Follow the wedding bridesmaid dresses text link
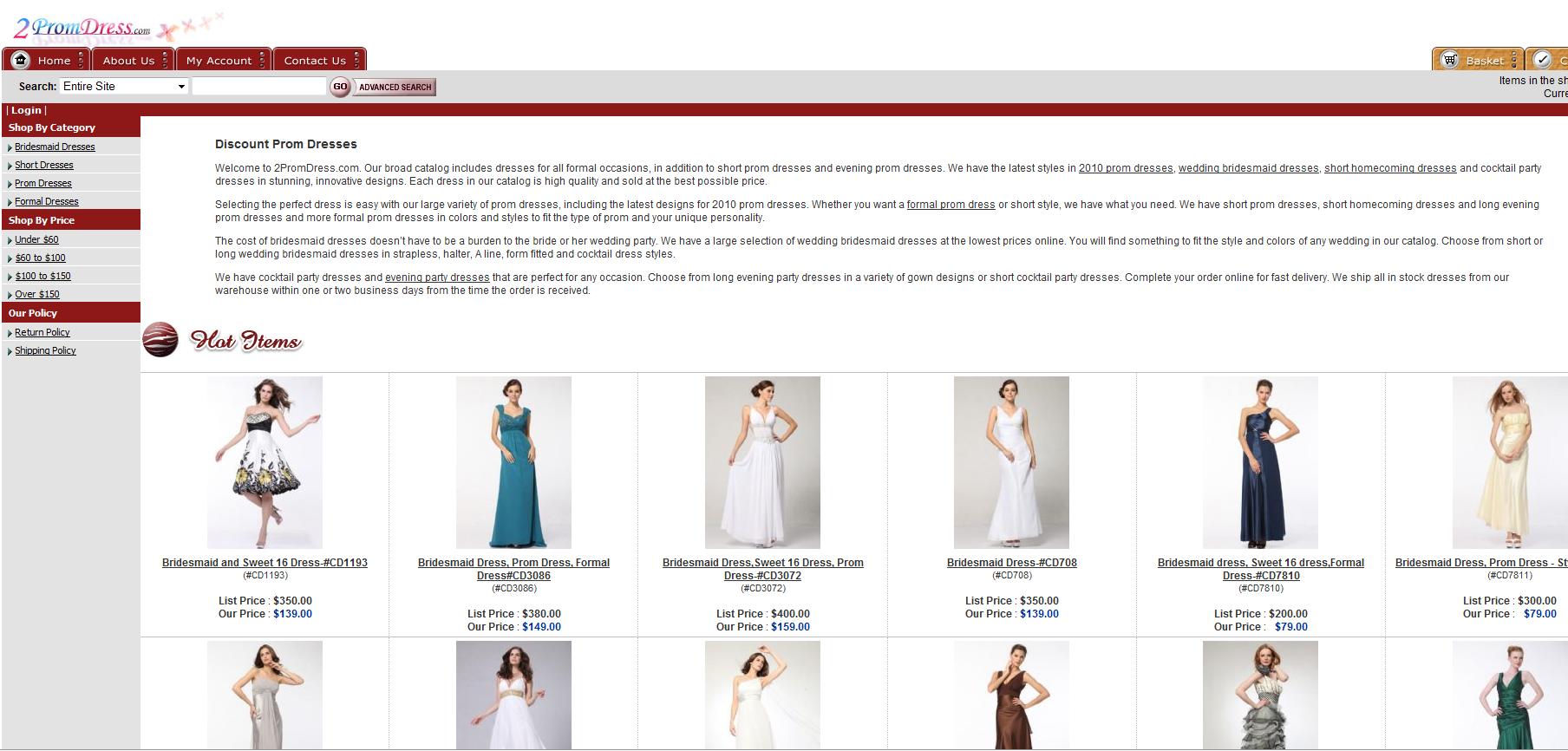 tap(1248, 168)
